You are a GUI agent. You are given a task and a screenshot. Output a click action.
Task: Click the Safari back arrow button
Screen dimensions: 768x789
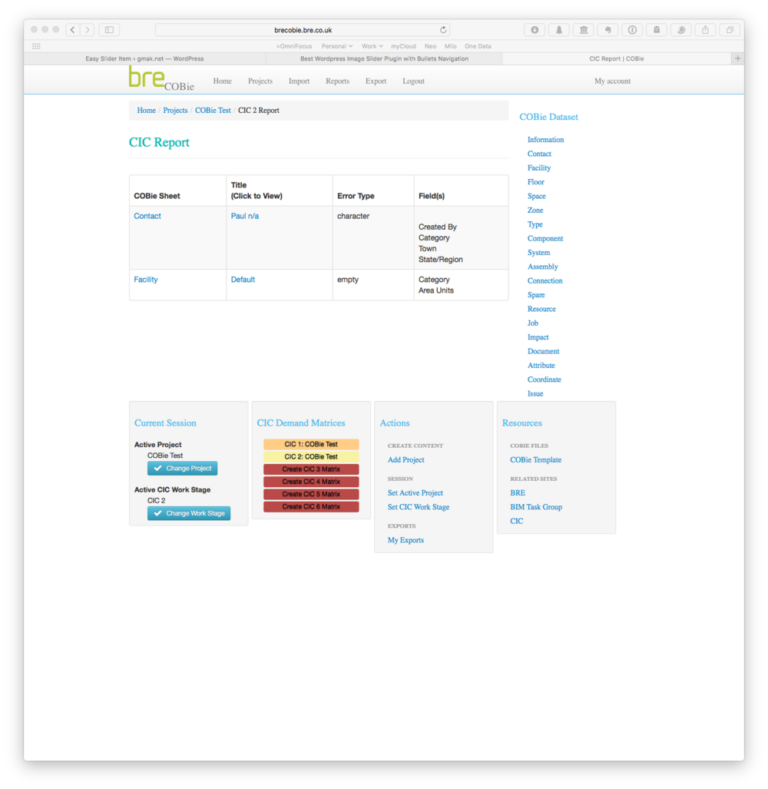73,30
